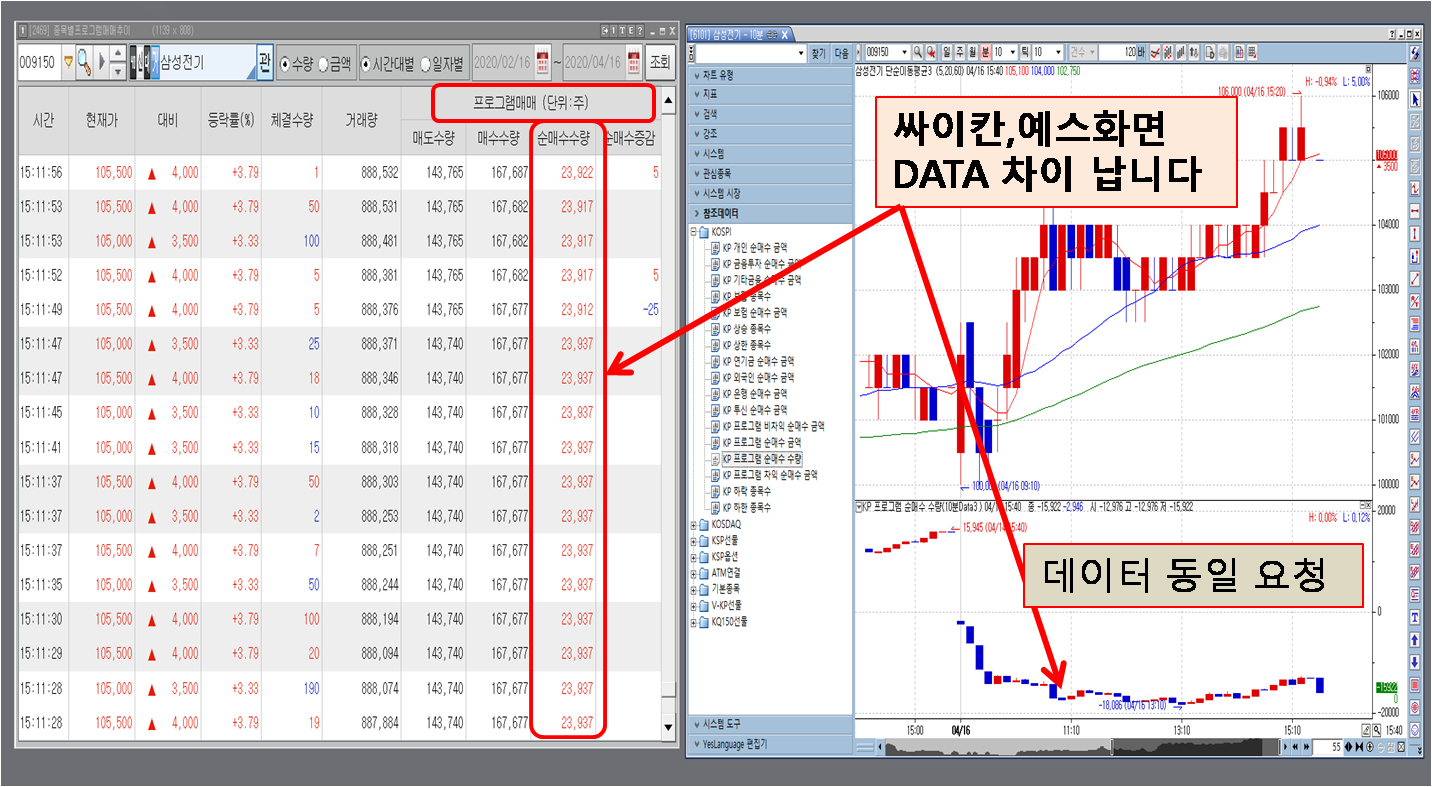1432x787 pixels.
Task: Select the text (T) drawing tool
Action: pos(1415,615)
